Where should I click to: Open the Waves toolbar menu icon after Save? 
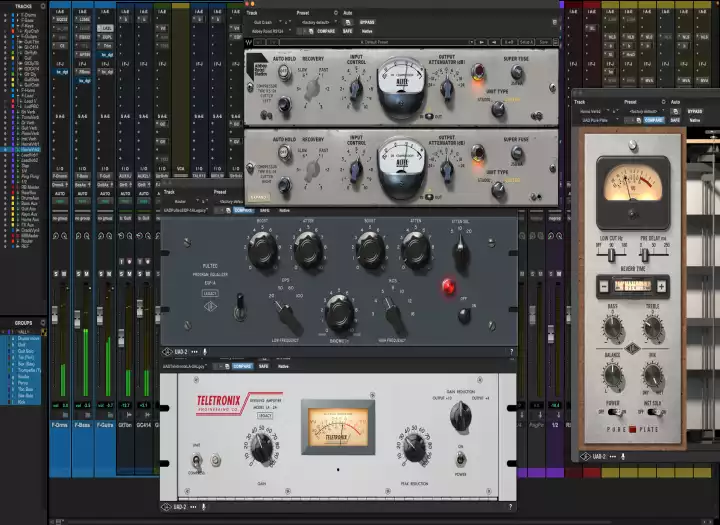[x=556, y=42]
